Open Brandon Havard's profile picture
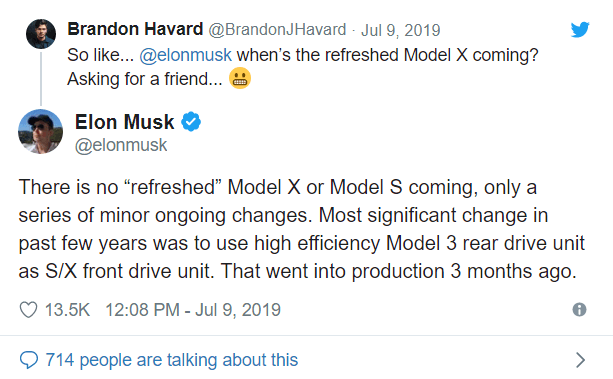 click(41, 34)
